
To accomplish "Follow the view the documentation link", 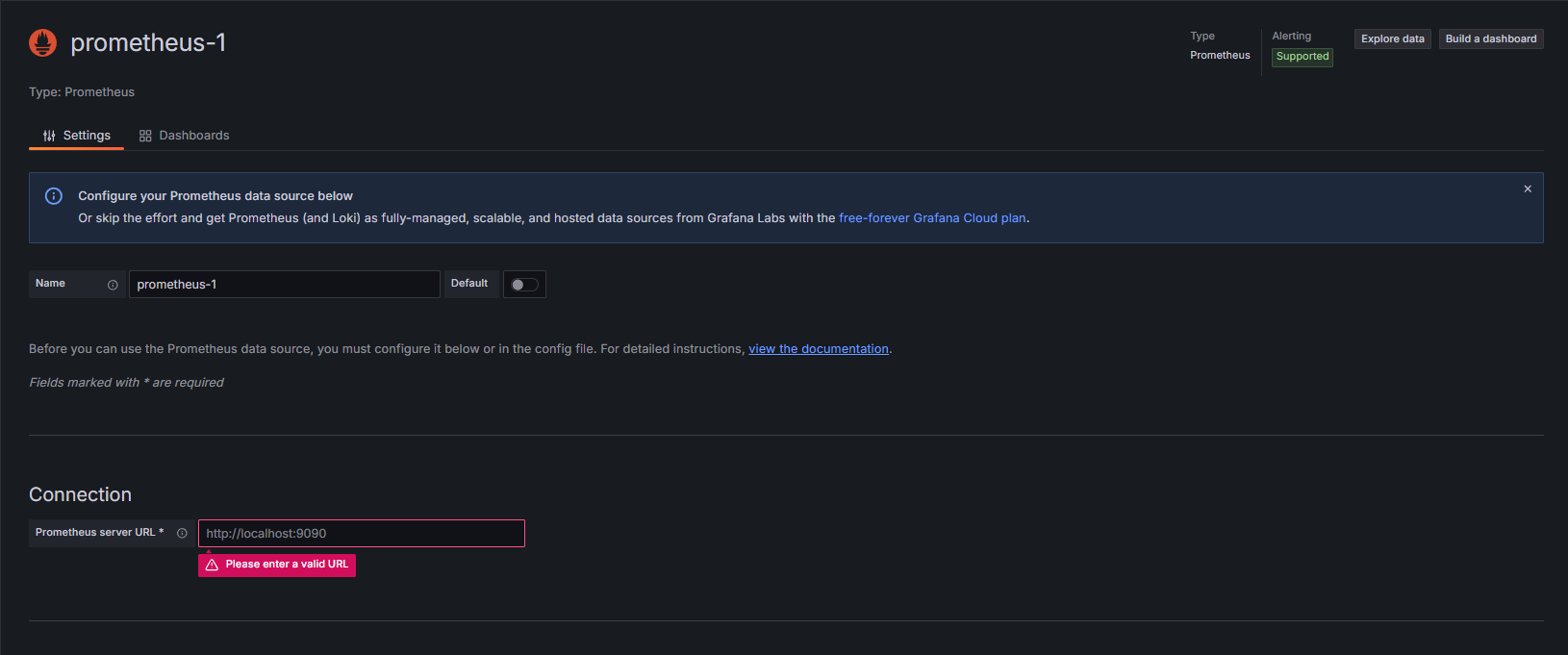I will (x=818, y=349).
